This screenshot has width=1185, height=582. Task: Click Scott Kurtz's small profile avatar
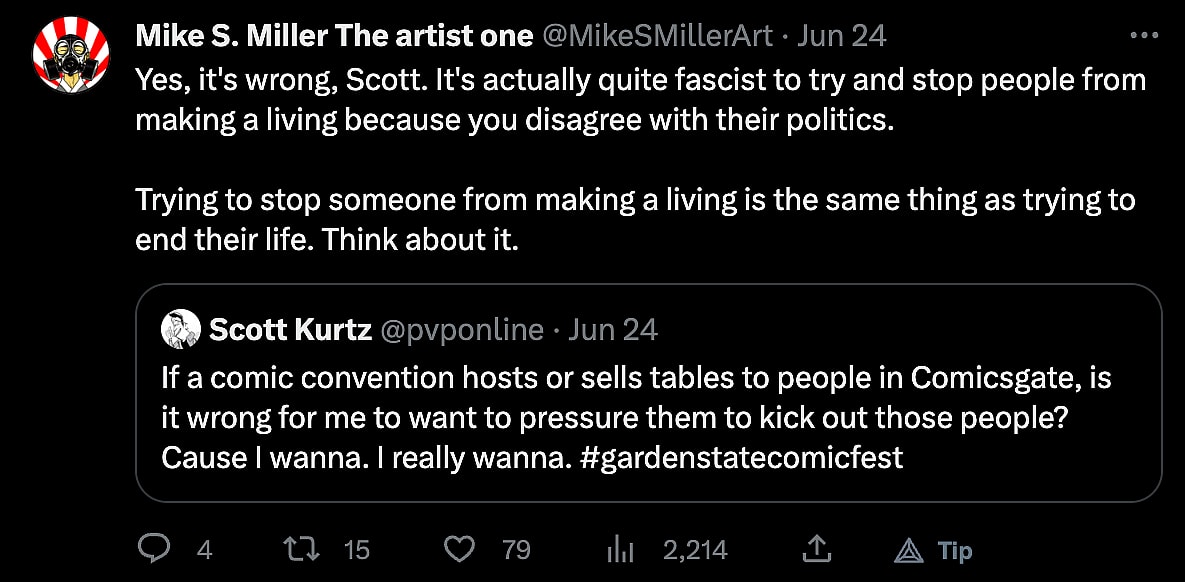tap(181, 330)
